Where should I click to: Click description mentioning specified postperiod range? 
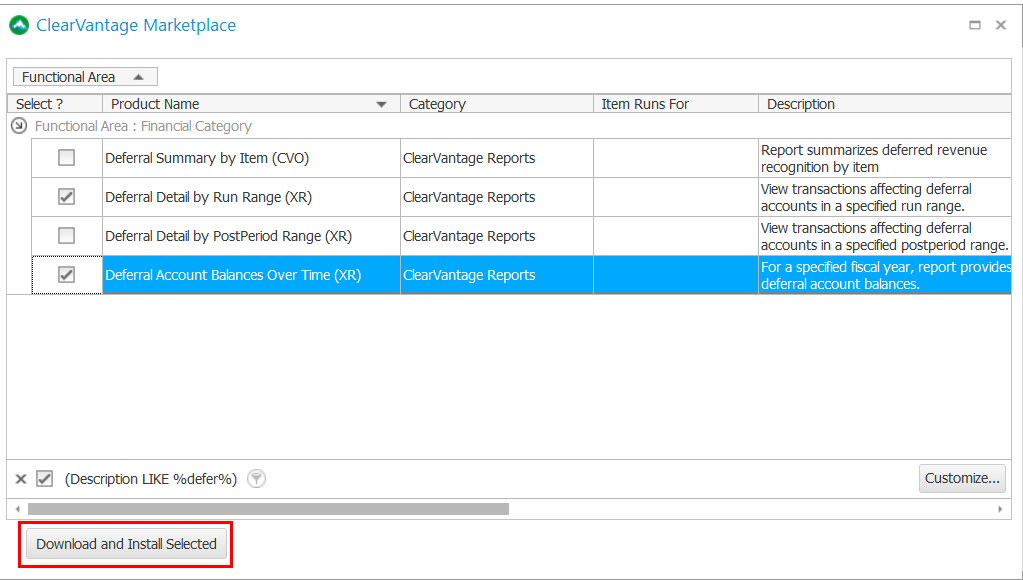coord(885,237)
